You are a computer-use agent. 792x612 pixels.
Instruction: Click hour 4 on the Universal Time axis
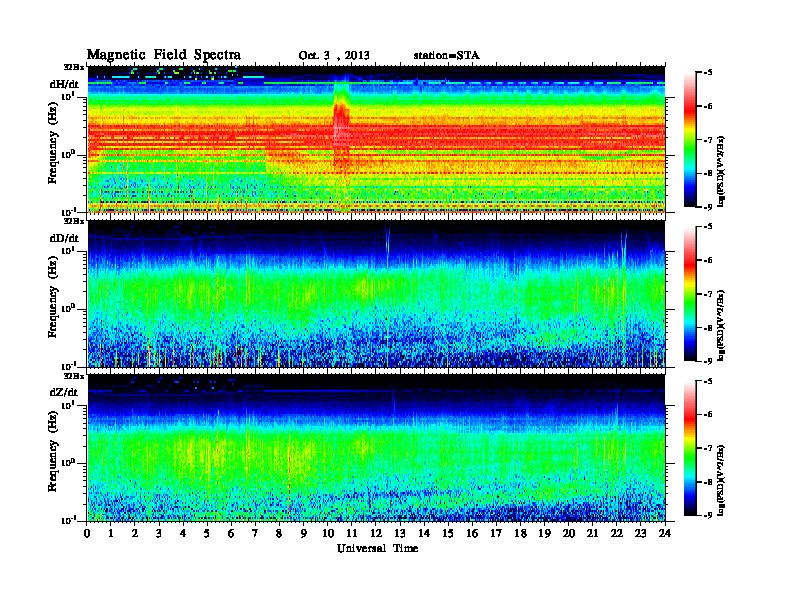[x=183, y=534]
